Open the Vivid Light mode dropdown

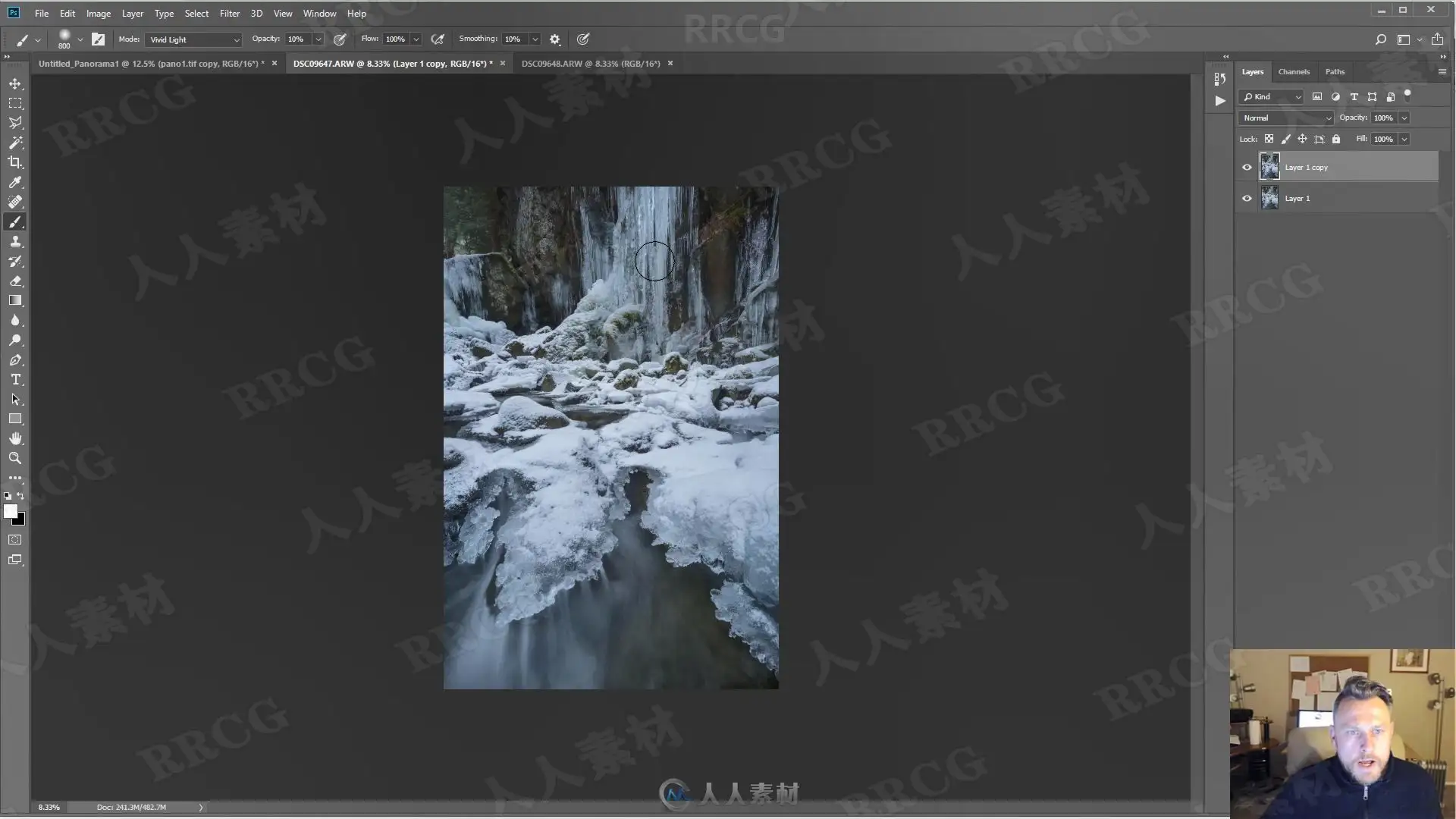coord(193,39)
